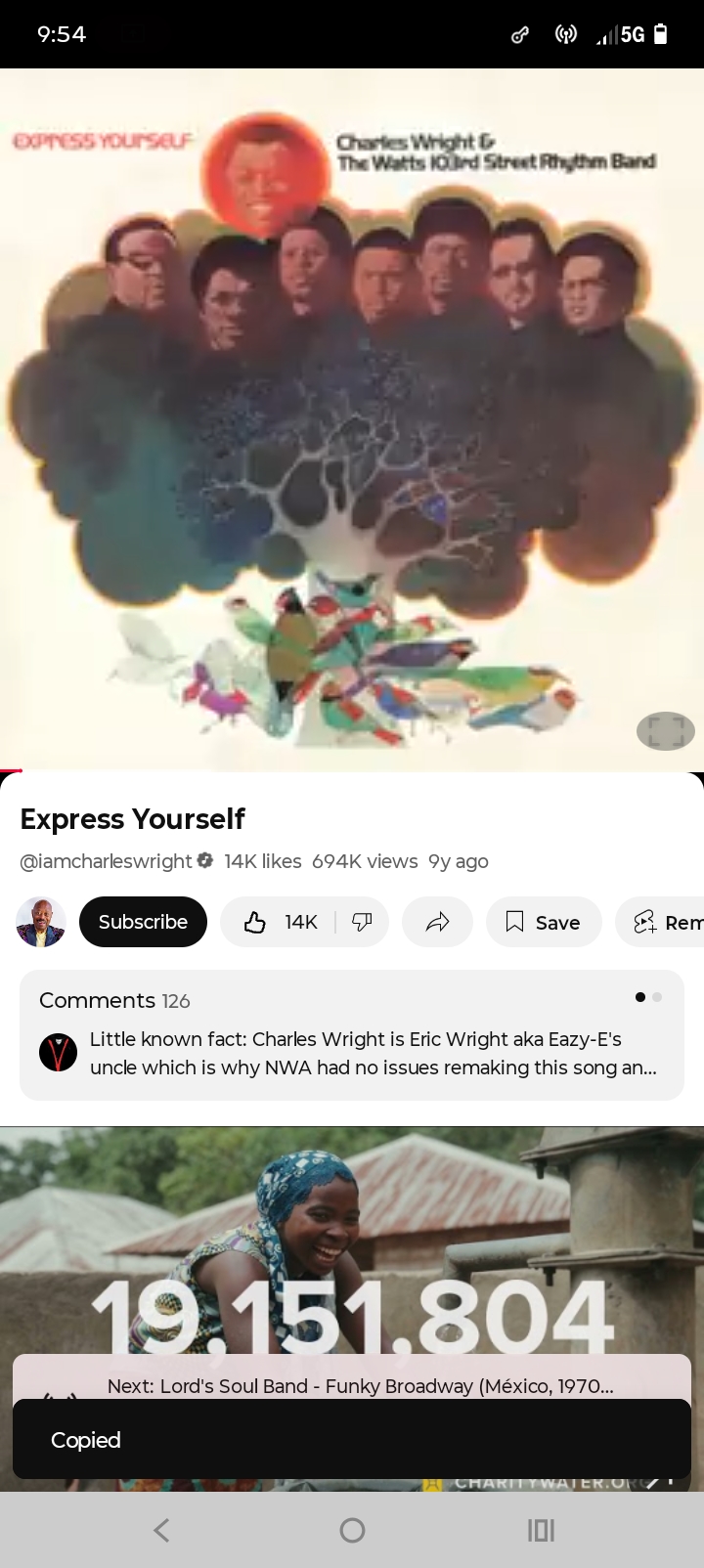The width and height of the screenshot is (704, 1568).
Task: Expand the Express Yourself title description
Action: tap(132, 819)
